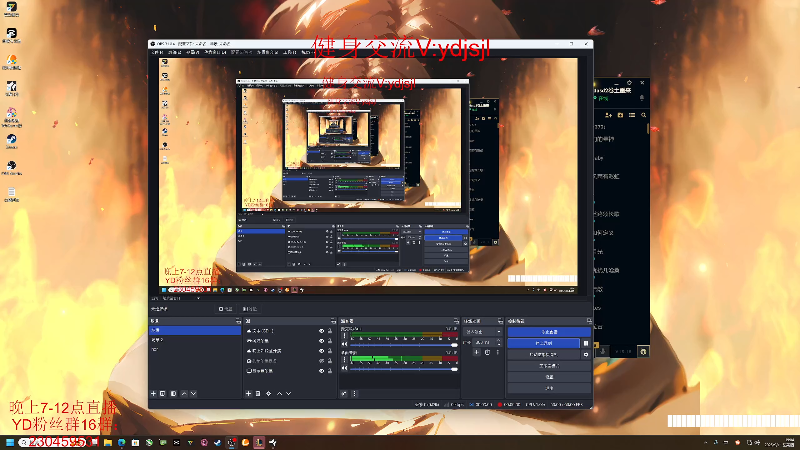Open virtual camera settings gear
The width and height of the screenshot is (800, 450).
[586, 354]
